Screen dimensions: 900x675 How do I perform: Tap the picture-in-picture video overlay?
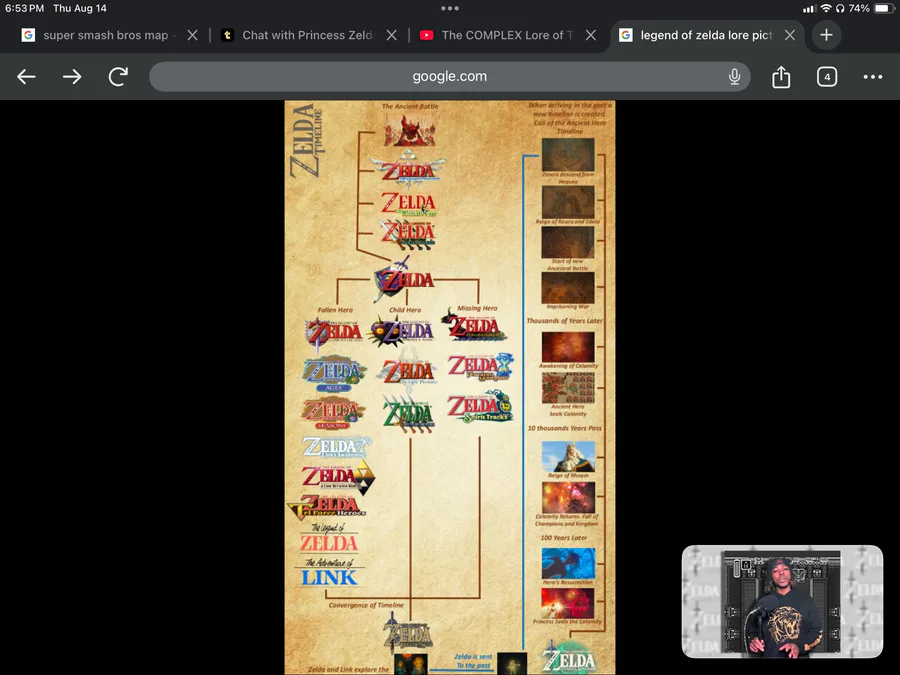[x=782, y=601]
